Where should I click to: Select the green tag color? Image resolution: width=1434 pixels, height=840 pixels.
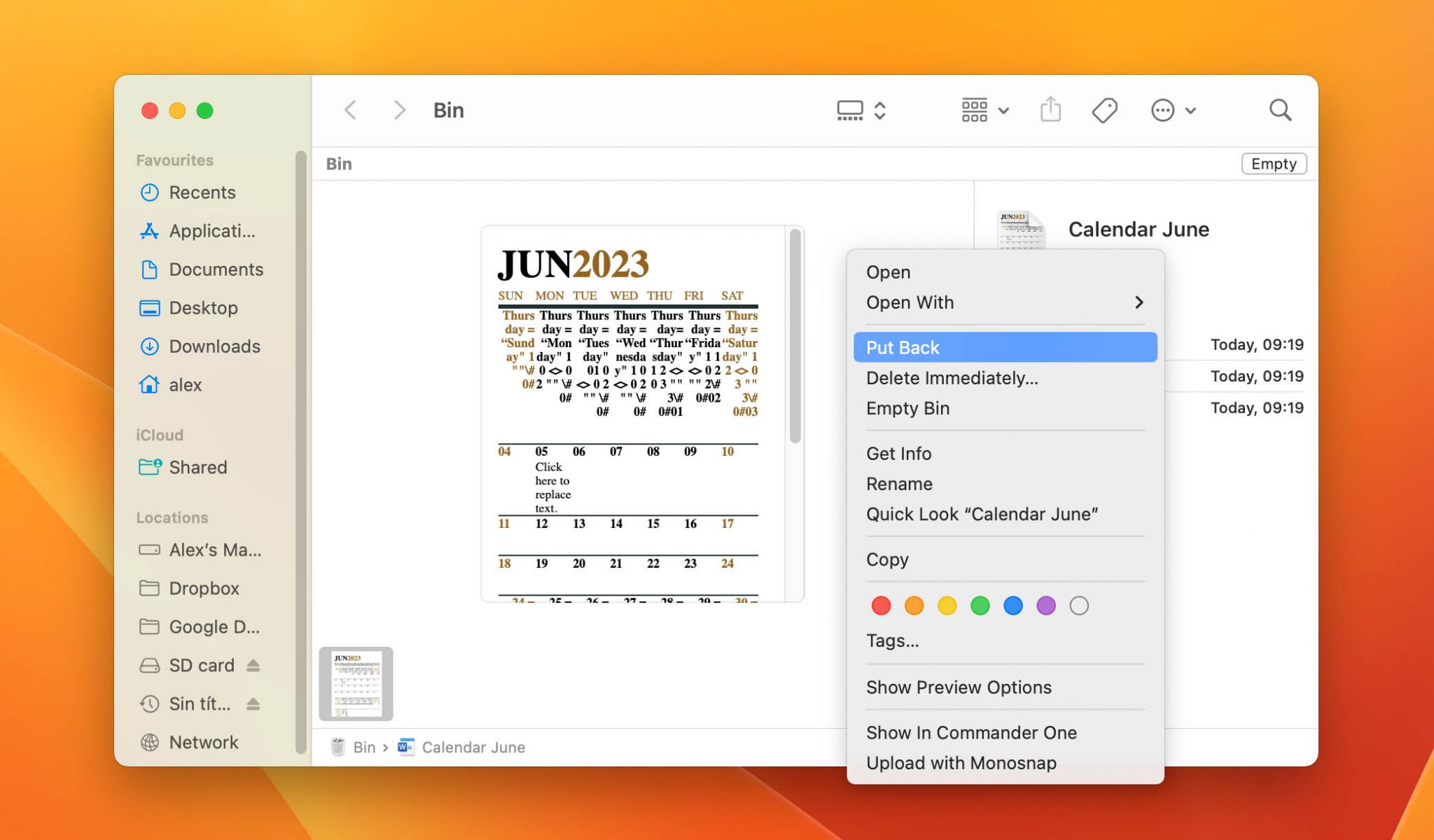click(x=980, y=605)
